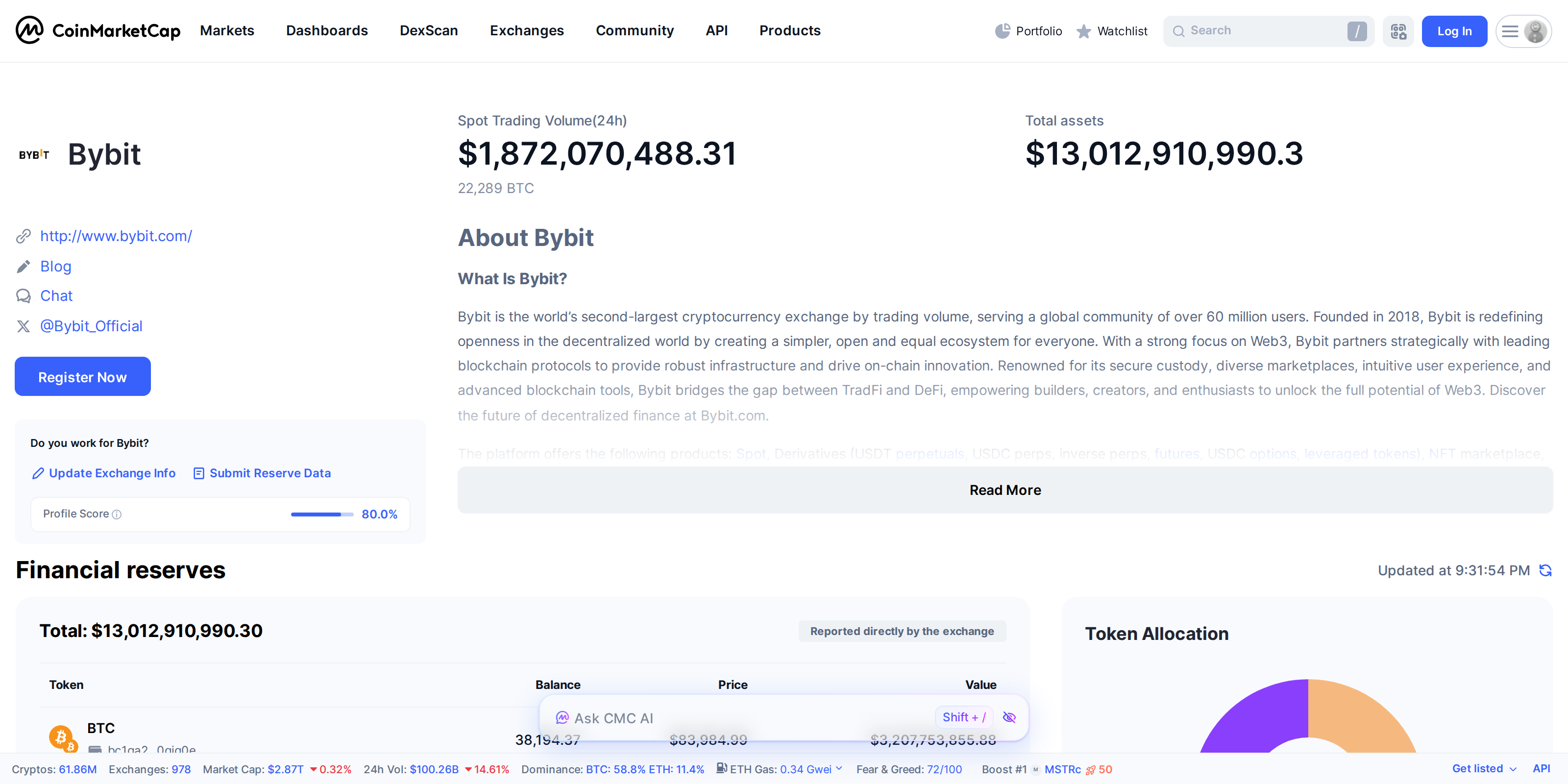The image size is (1568, 784).
Task: Click the Profile Score info icon
Action: 117,514
